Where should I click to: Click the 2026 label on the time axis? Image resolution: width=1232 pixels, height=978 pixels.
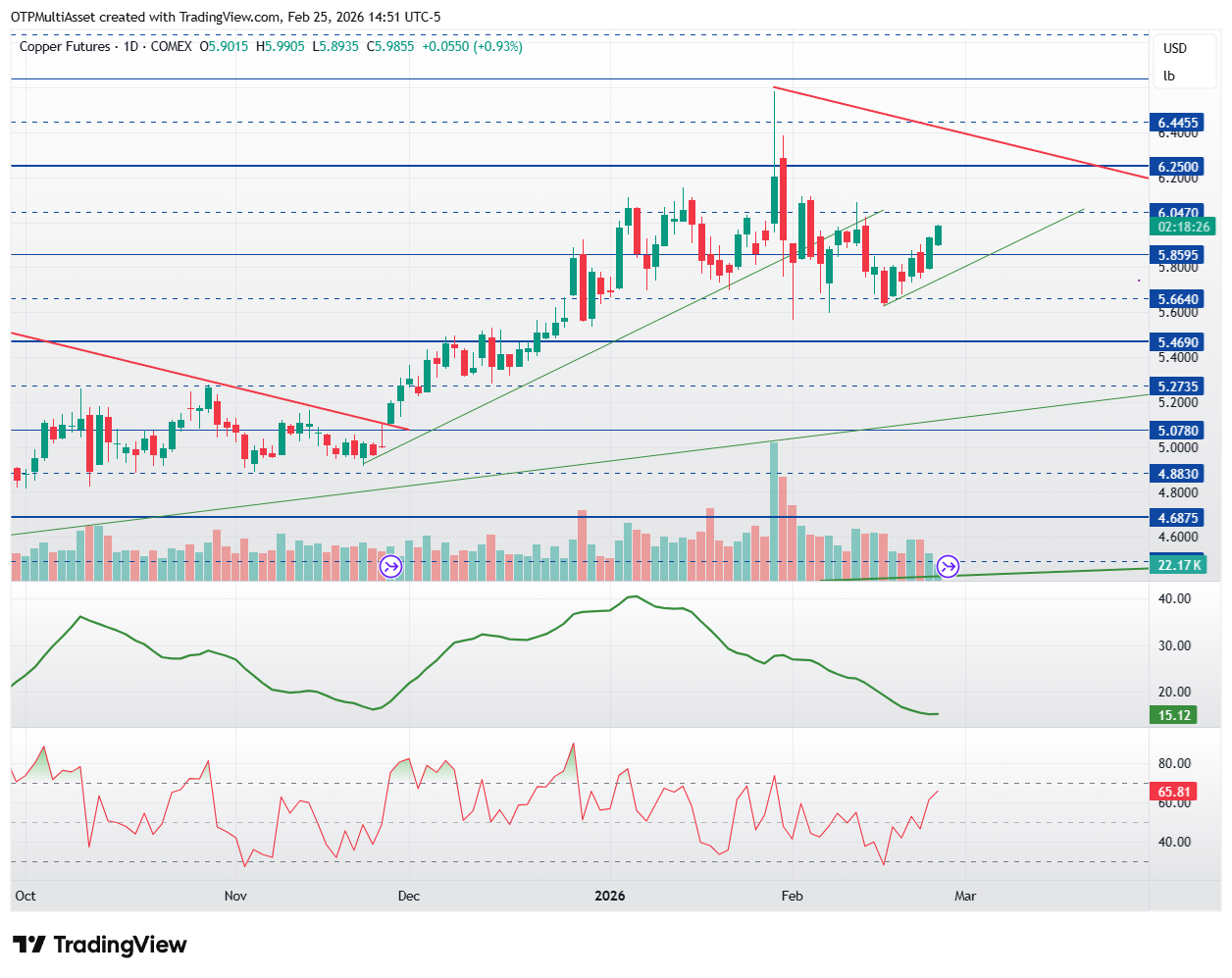coord(610,896)
